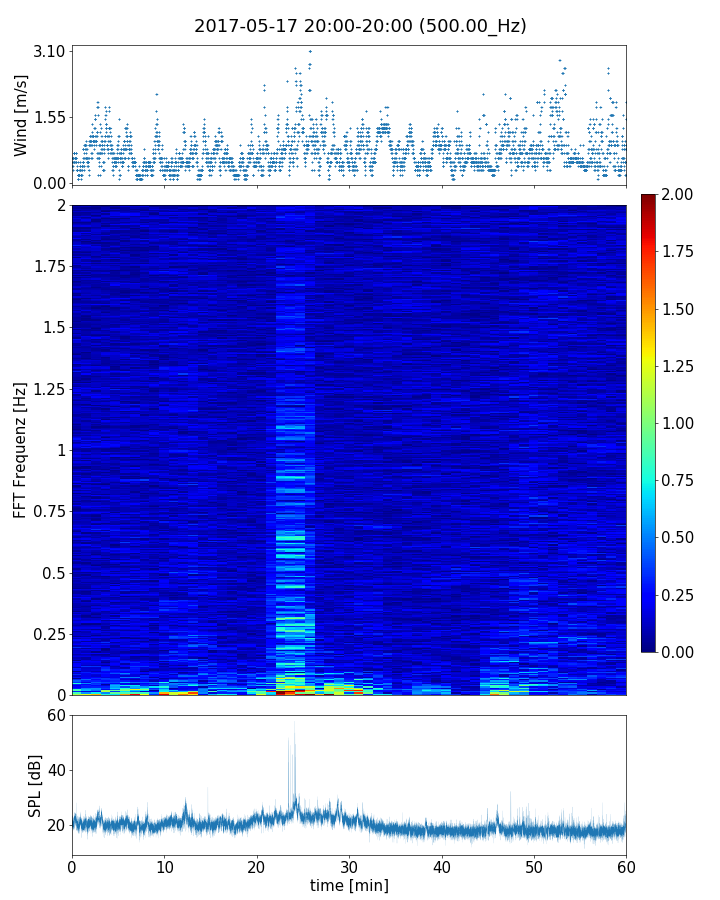720x900 pixels.
Task: Click the 1.00 label beside the colorbar
Action: 680,423
